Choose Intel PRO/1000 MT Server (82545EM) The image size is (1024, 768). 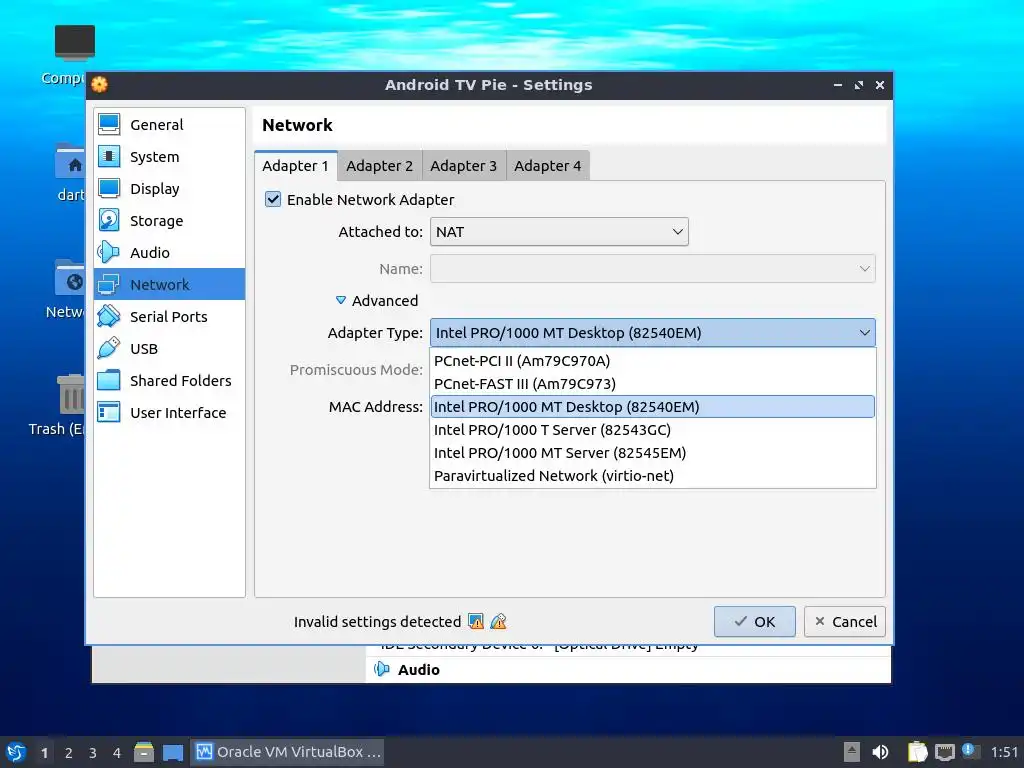652,453
